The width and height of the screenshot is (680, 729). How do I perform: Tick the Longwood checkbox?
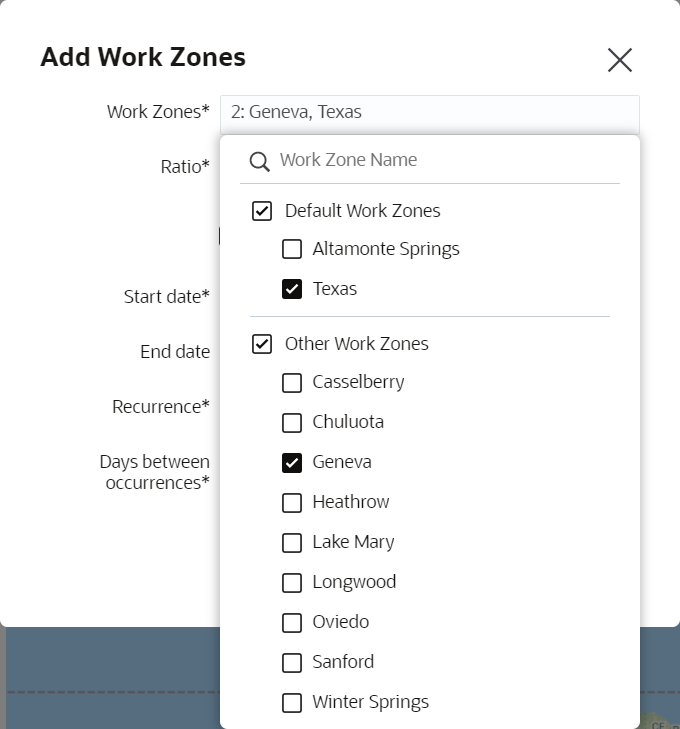pyautogui.click(x=292, y=582)
